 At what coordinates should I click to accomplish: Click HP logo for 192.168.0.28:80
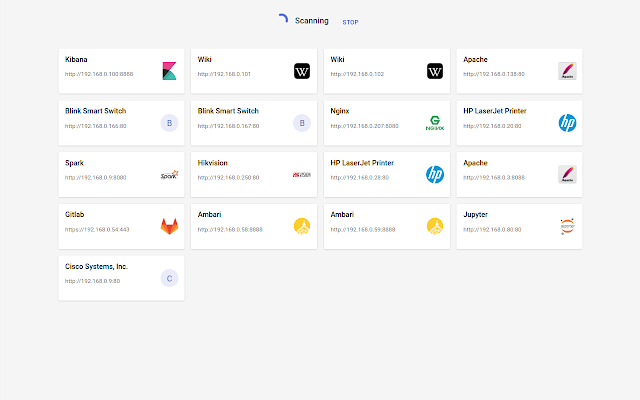click(435, 175)
